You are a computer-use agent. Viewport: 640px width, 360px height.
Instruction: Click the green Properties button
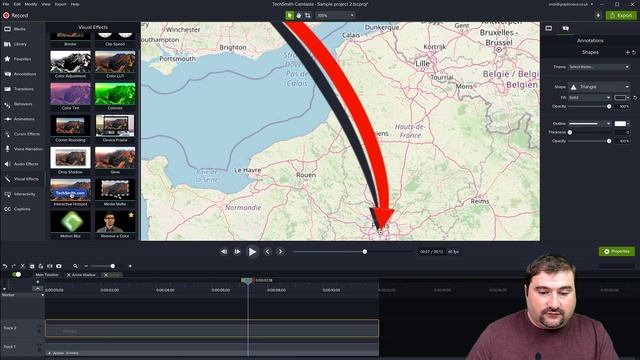pos(617,251)
